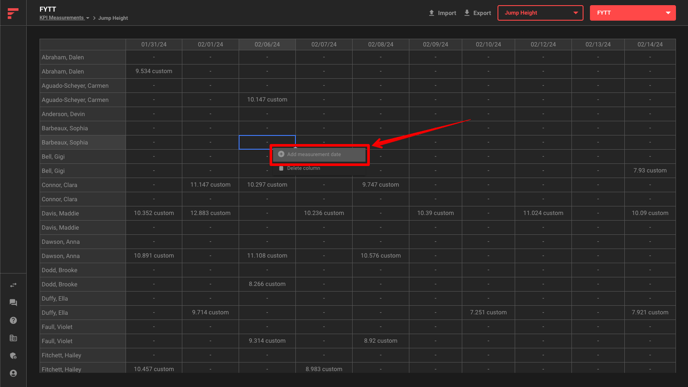Click the 8.92 custom cell
The height and width of the screenshot is (387, 688).
click(x=380, y=341)
